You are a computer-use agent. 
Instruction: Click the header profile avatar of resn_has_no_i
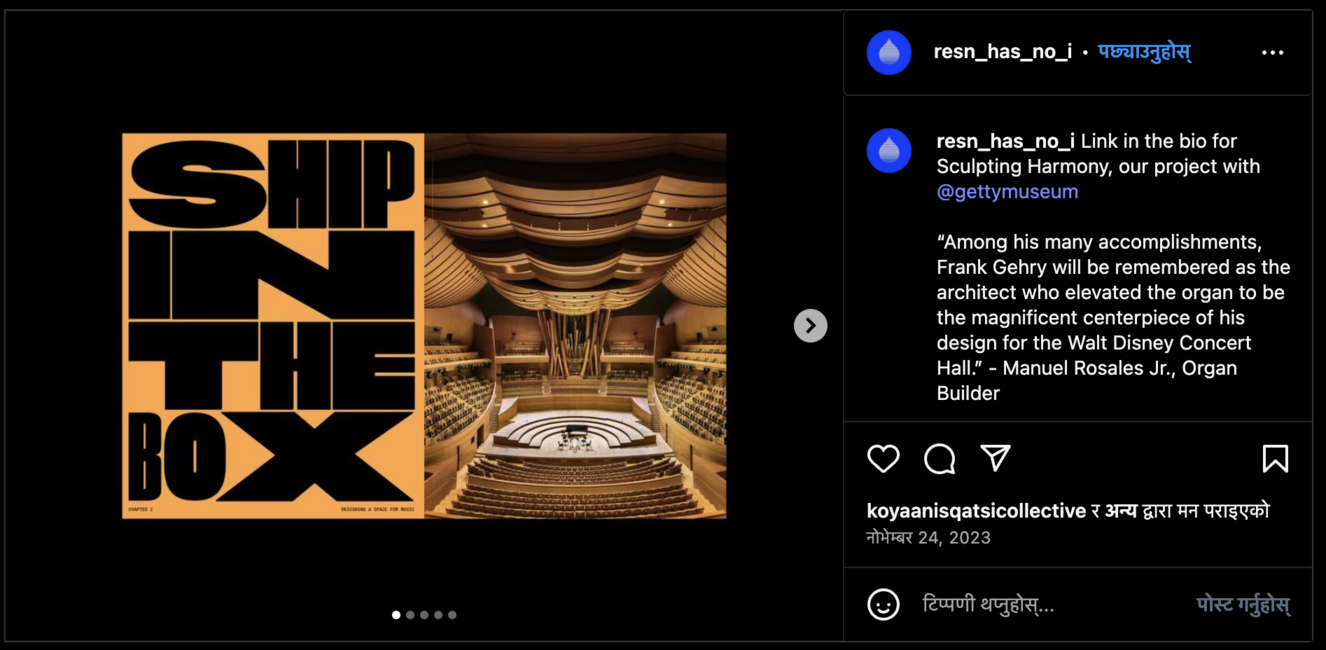(889, 53)
